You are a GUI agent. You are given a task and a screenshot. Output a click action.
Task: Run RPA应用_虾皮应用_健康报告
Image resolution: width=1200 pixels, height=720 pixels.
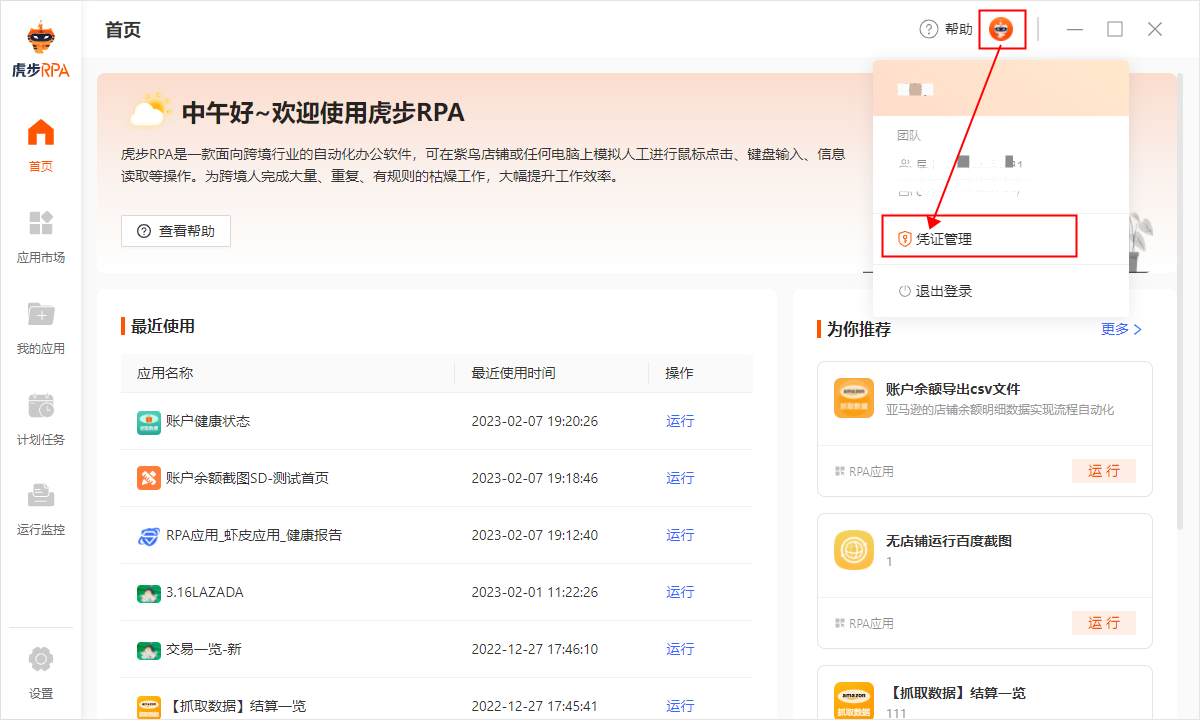pos(680,535)
